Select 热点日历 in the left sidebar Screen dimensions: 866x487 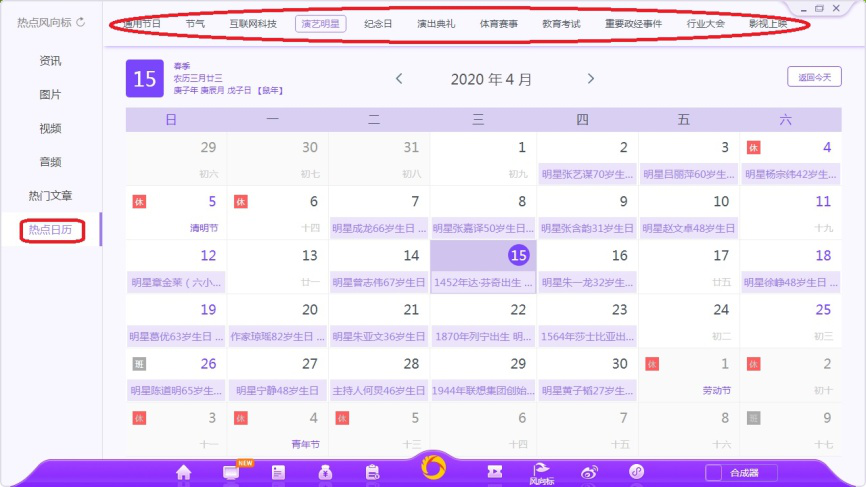[50, 230]
